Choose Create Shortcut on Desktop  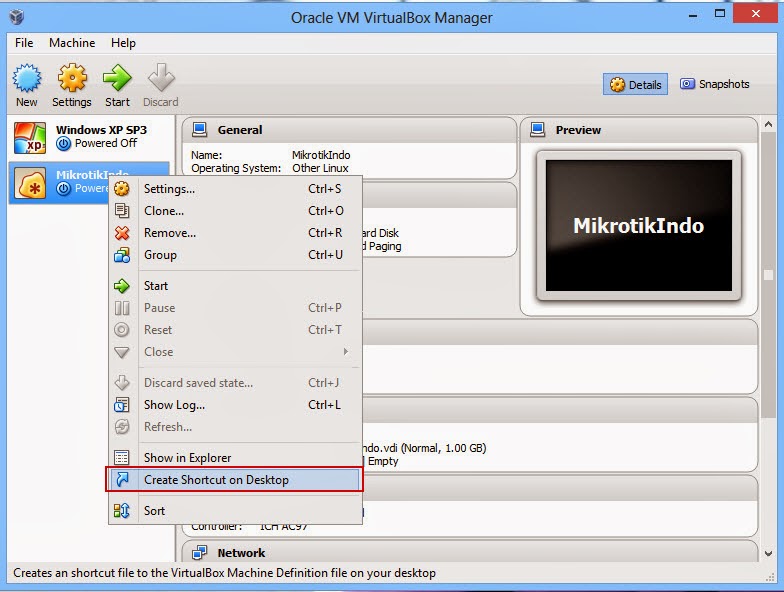[235, 480]
